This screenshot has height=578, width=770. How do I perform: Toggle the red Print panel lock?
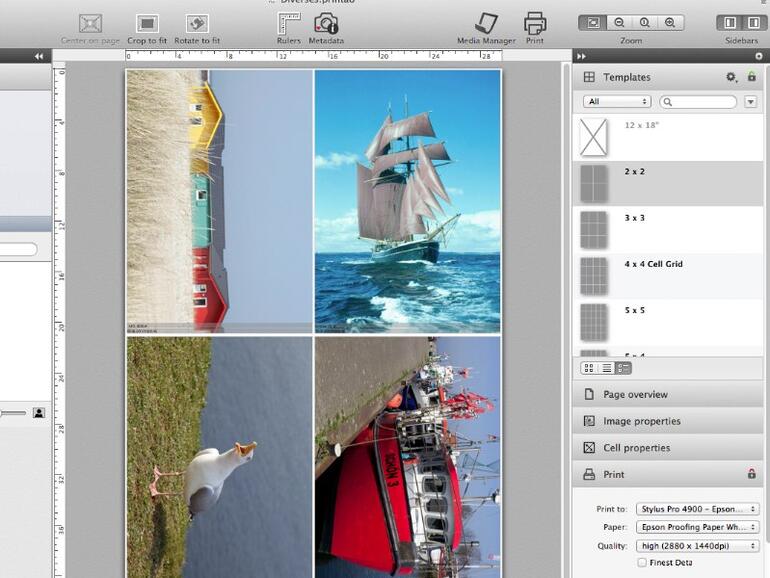(752, 474)
